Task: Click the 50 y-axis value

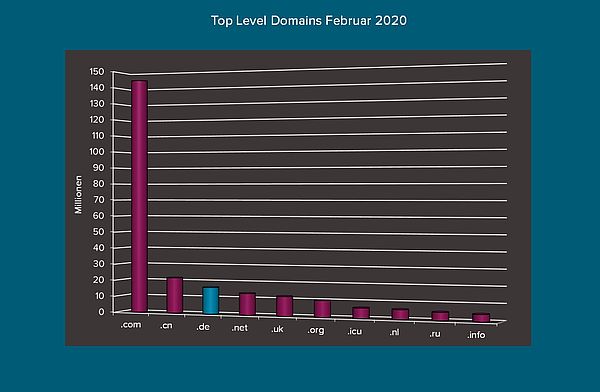Action: tap(99, 232)
